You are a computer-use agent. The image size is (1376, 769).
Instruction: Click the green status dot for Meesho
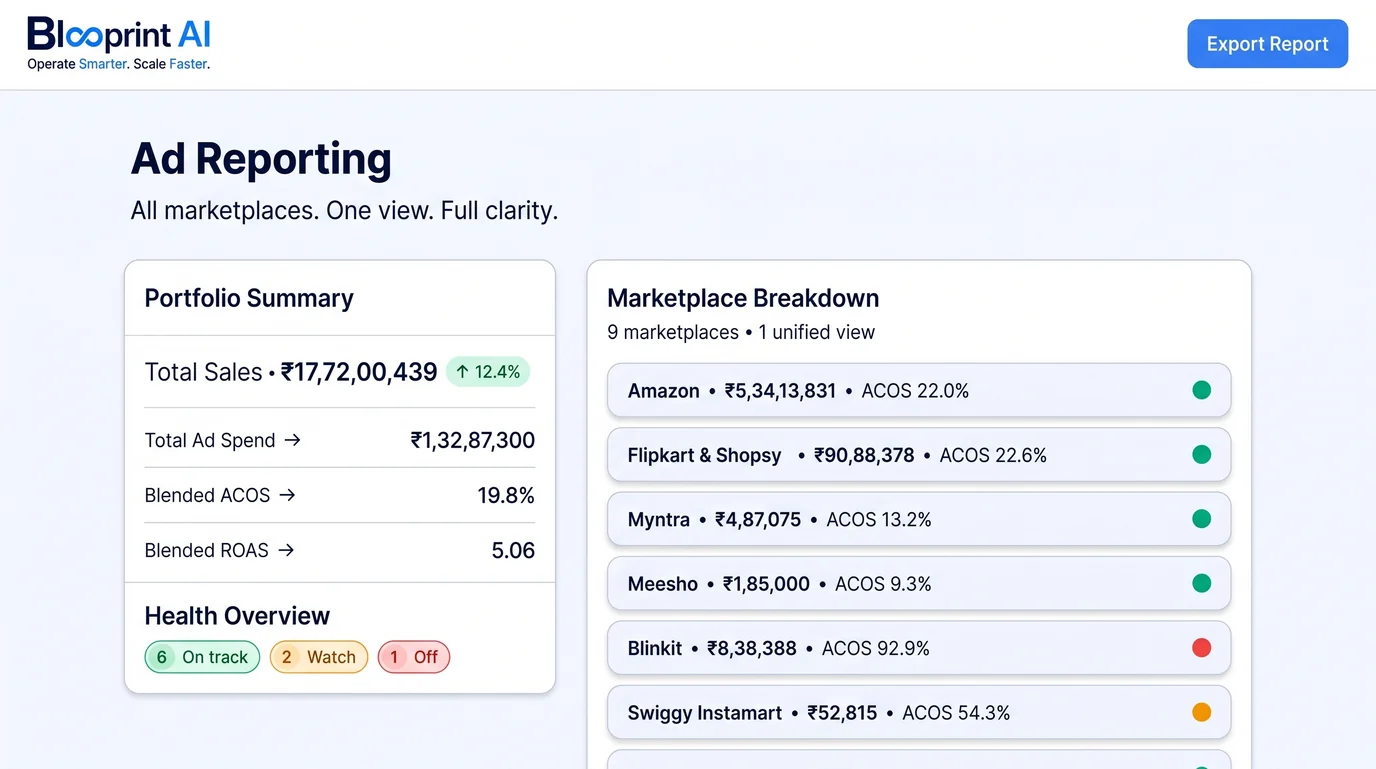coord(1202,583)
